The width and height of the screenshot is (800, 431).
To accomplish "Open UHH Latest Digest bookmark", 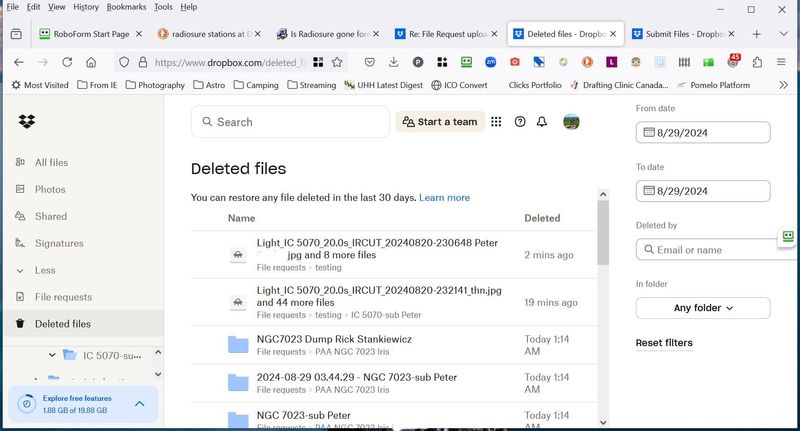I will tap(383, 85).
